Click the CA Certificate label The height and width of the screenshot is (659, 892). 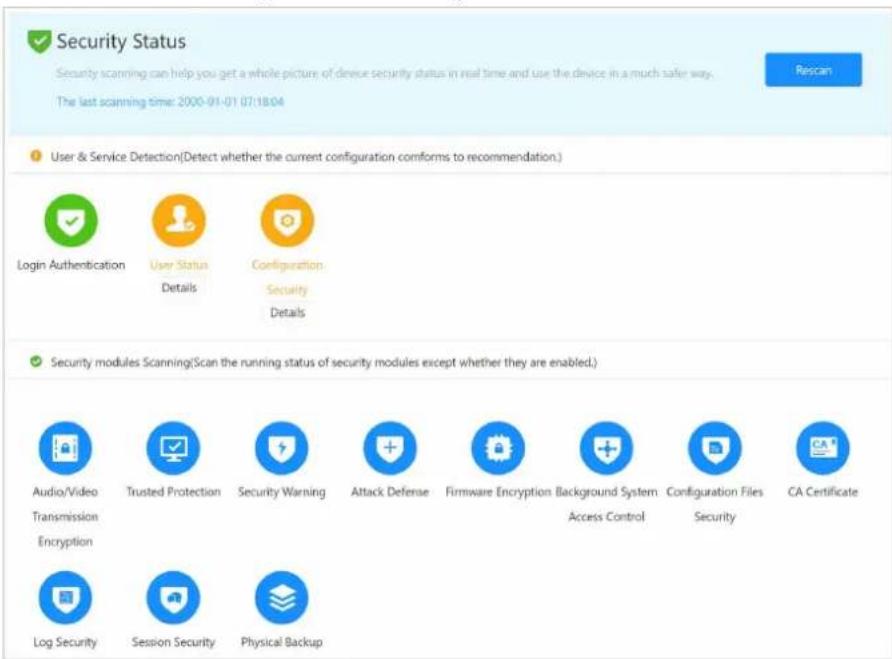823,492
